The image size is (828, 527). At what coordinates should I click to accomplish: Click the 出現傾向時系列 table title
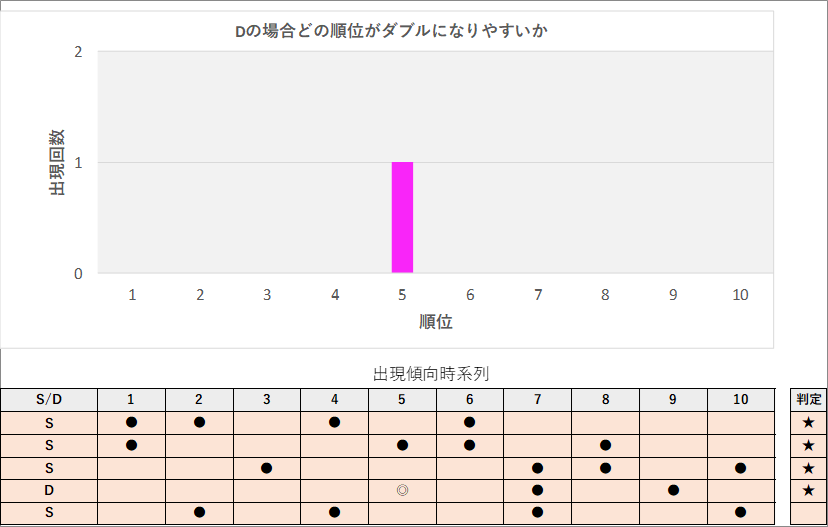(x=431, y=374)
